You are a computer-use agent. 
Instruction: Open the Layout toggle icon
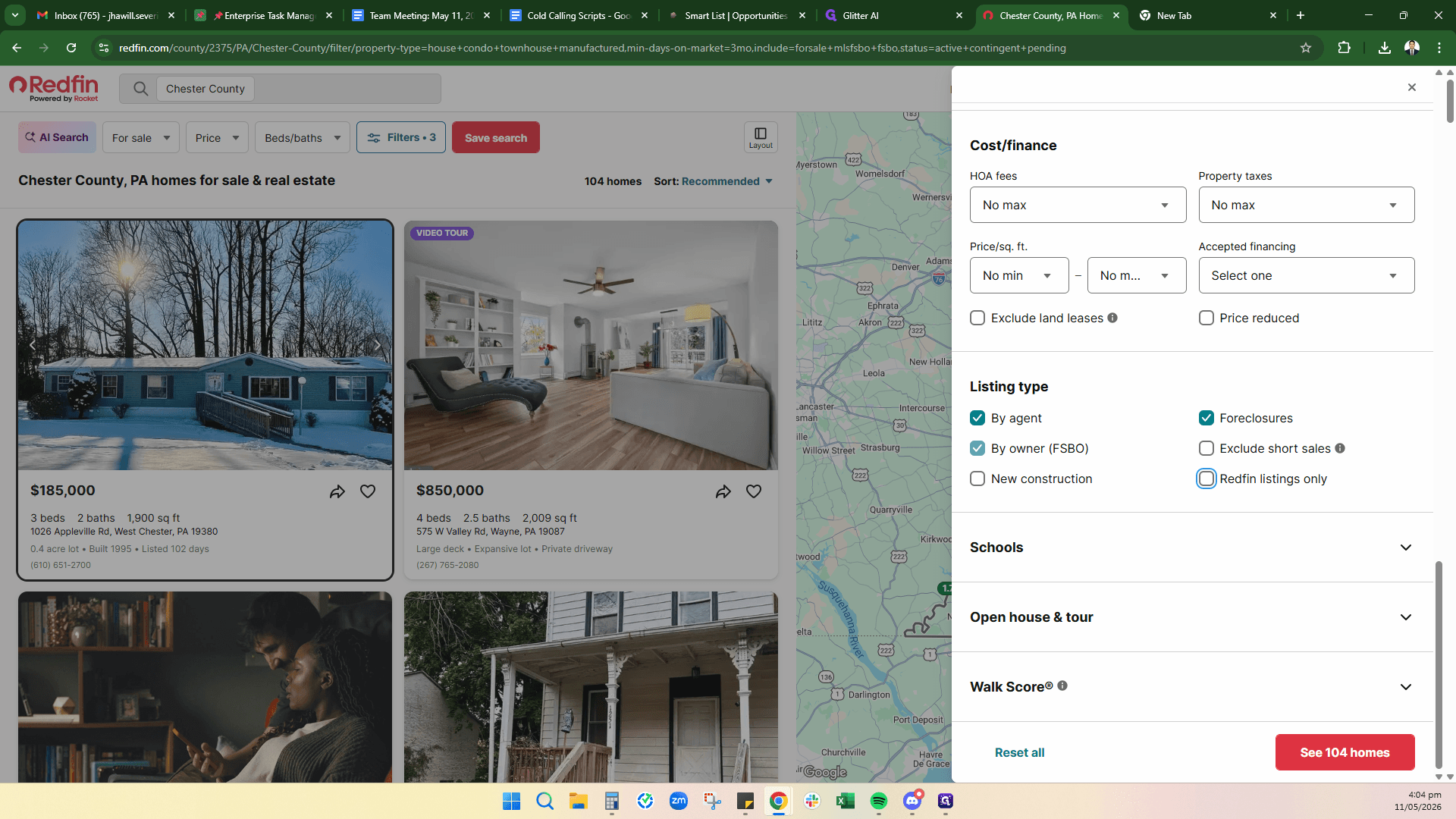tap(761, 137)
